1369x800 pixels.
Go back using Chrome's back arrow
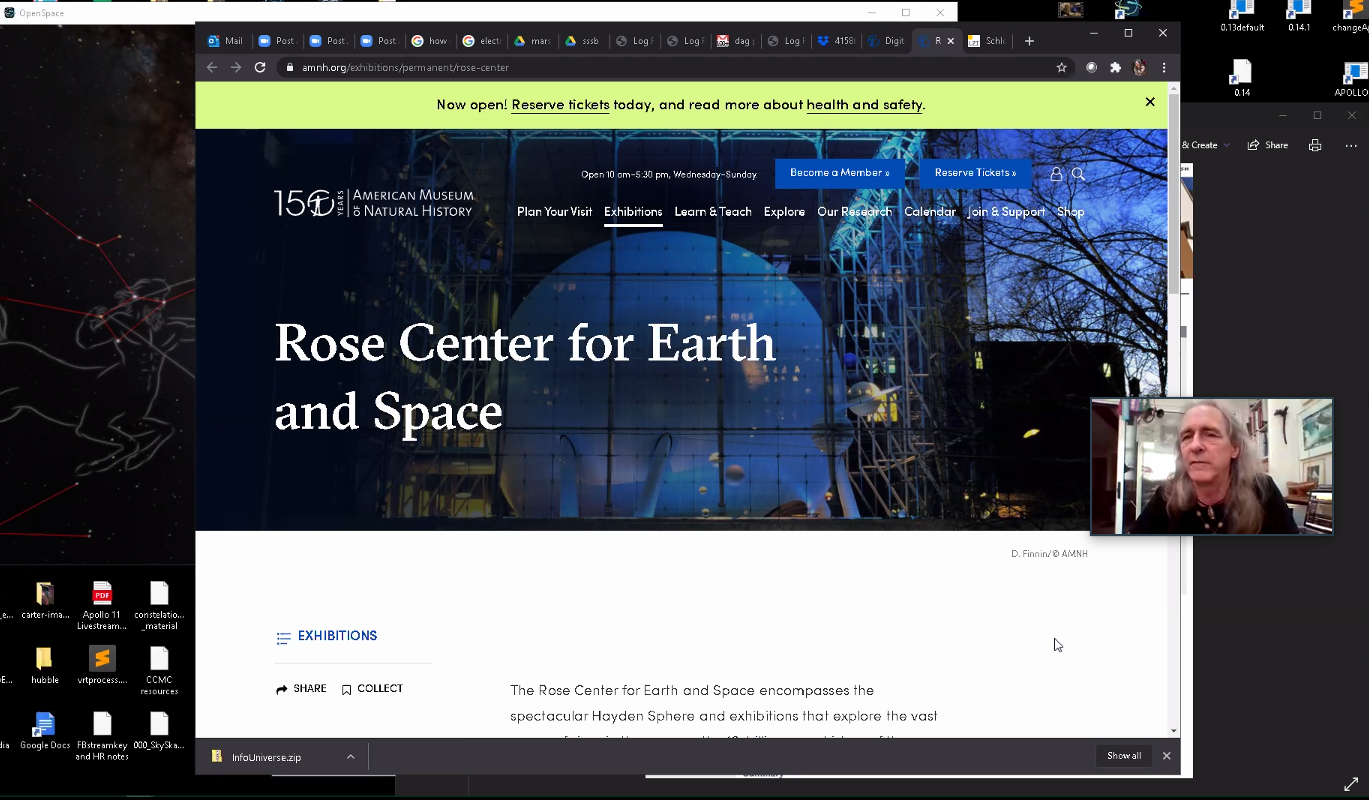tap(212, 67)
